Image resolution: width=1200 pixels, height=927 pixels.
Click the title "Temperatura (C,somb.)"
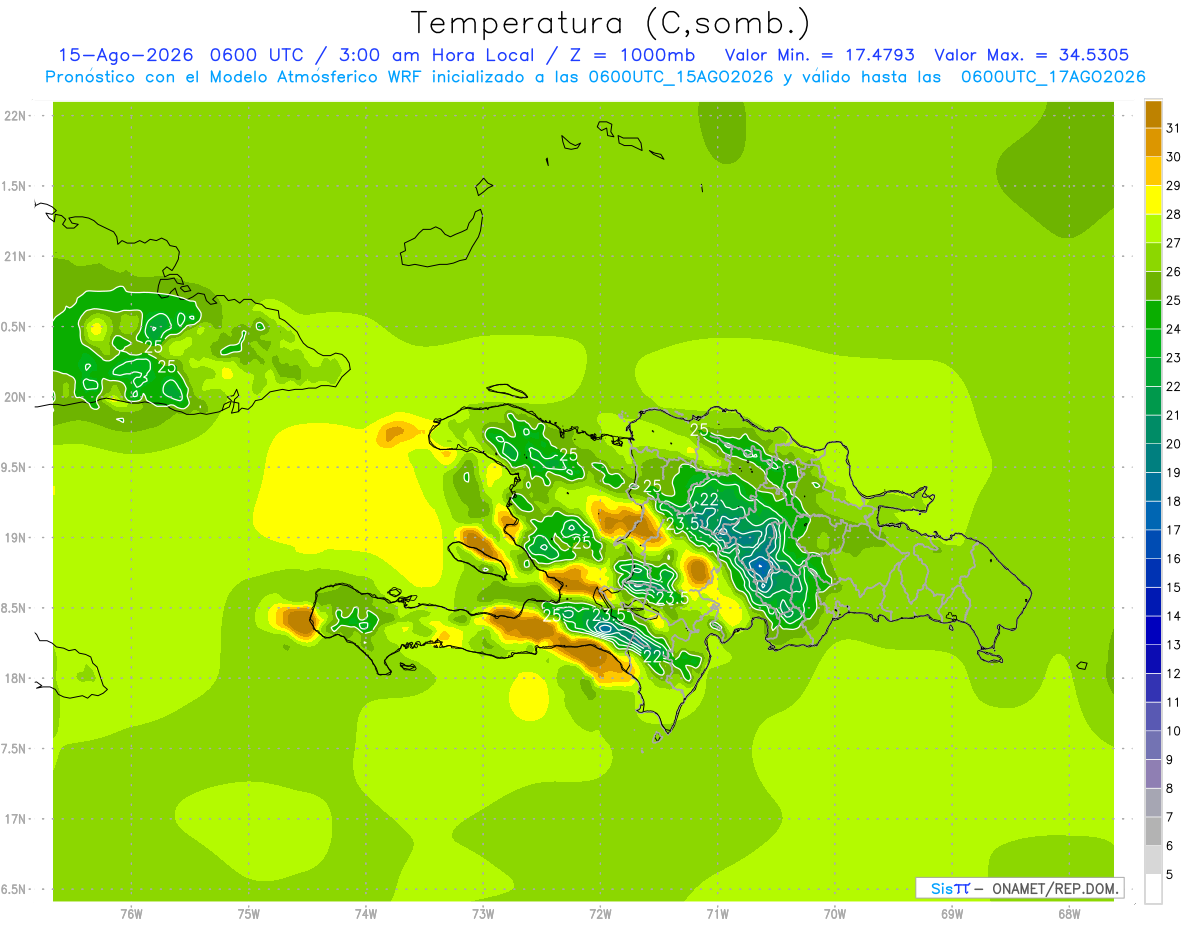point(610,23)
